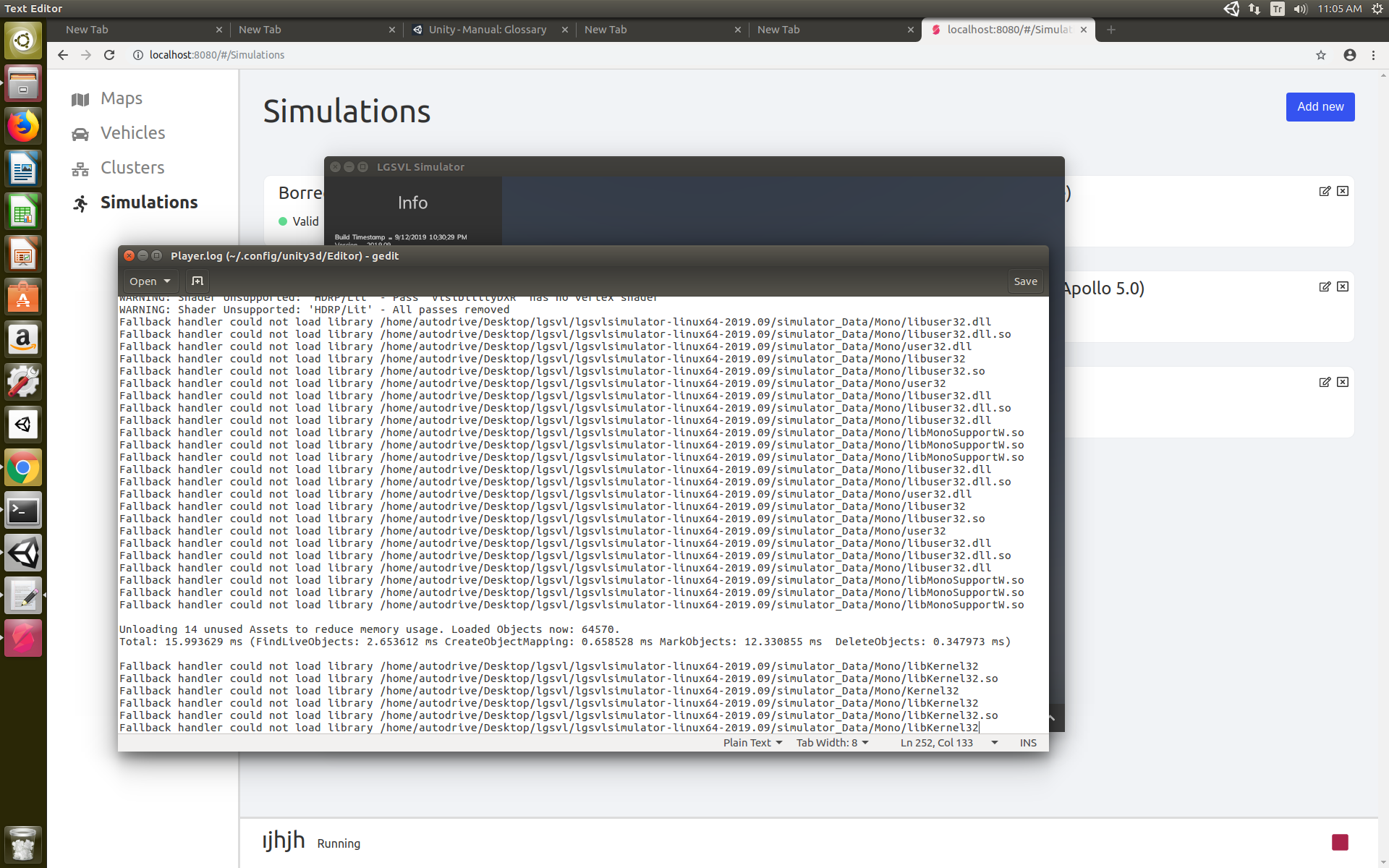Create a new document in gedit

click(x=197, y=281)
